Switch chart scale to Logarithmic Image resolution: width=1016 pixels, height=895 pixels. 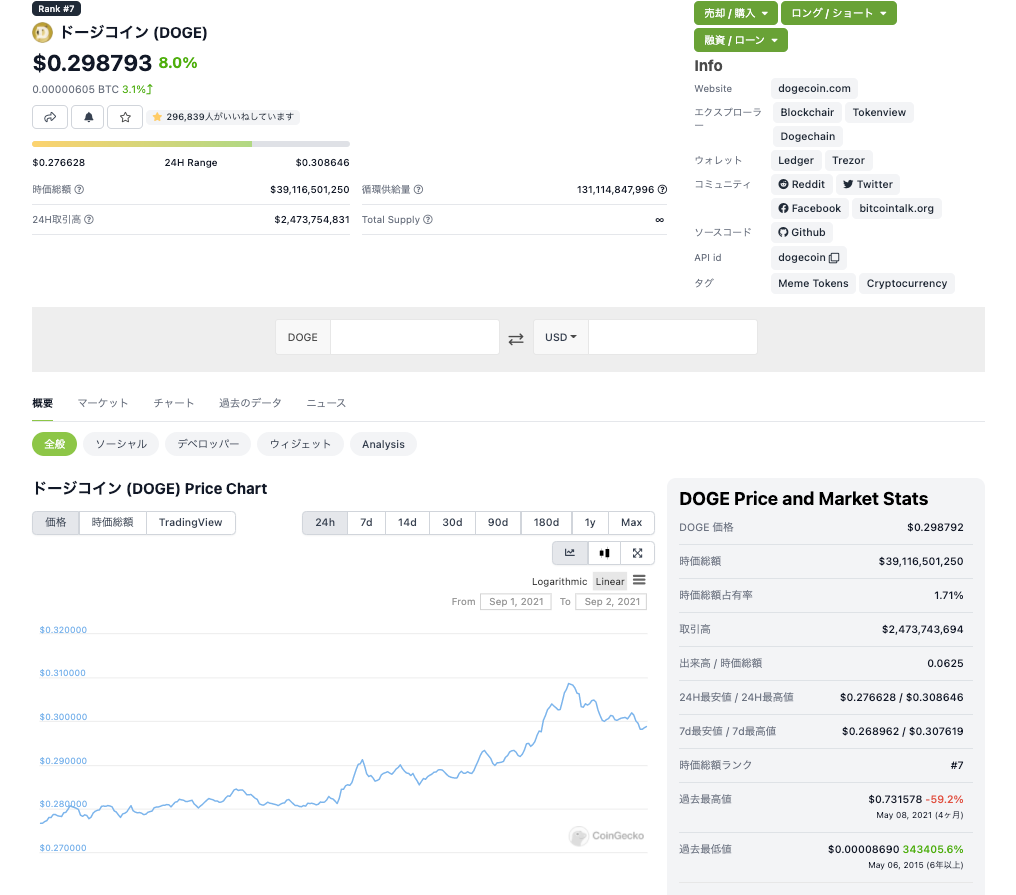(x=559, y=581)
